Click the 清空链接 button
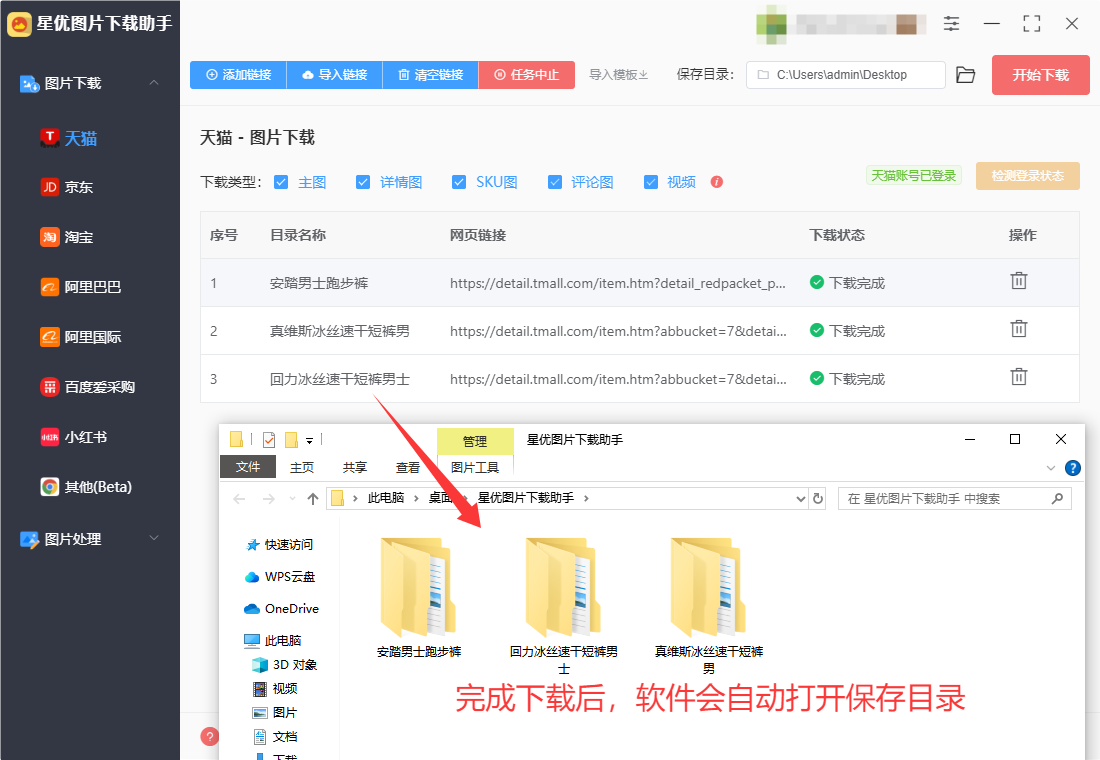The image size is (1100, 760). (431, 75)
